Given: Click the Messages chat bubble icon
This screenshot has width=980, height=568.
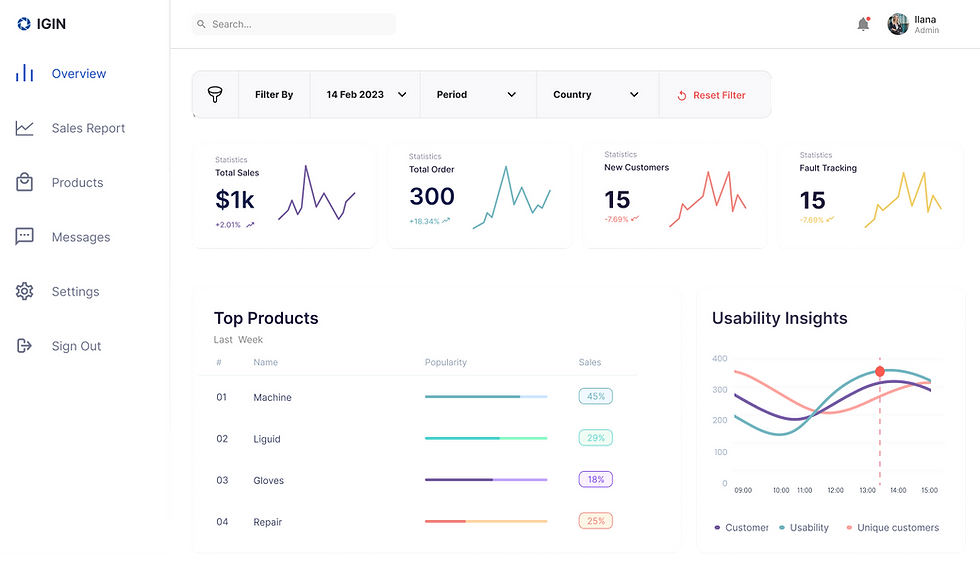Looking at the screenshot, I should coord(24,237).
